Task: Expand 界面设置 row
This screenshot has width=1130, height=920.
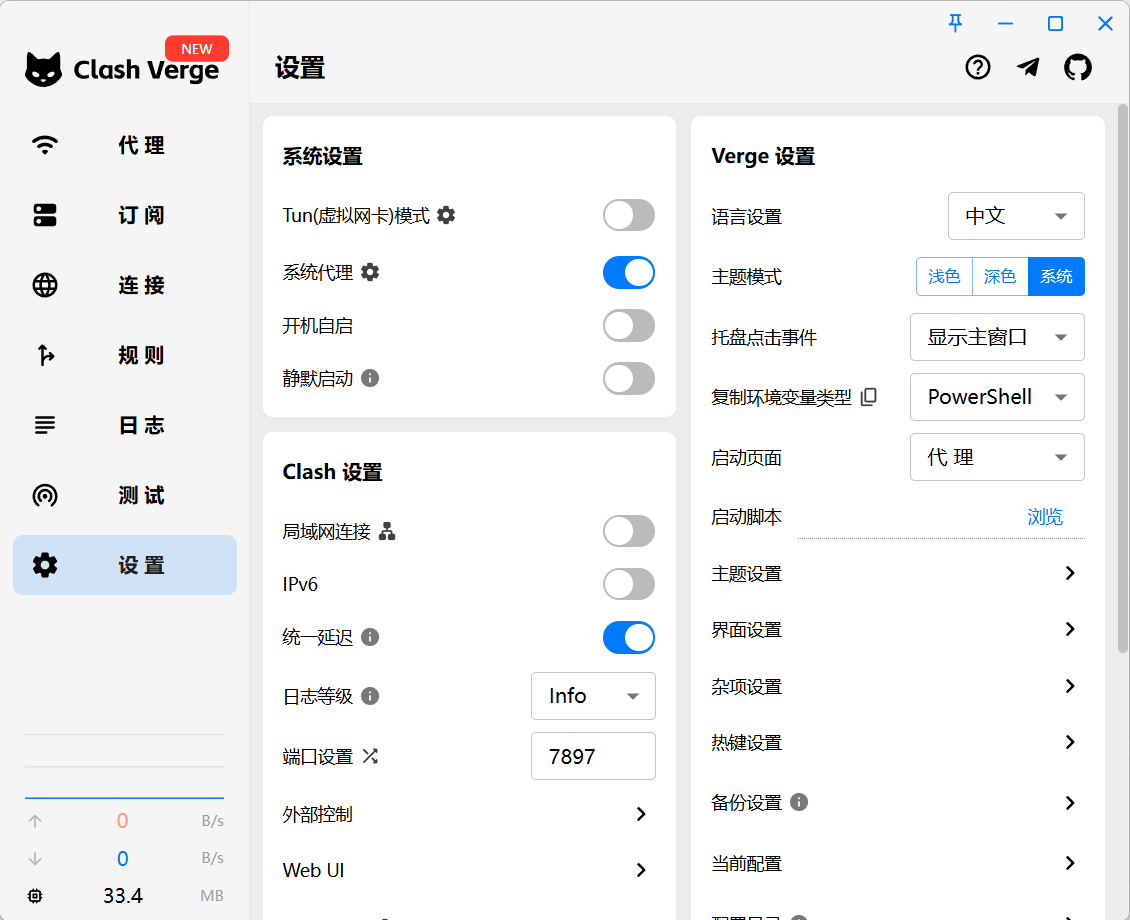Action: [897, 630]
